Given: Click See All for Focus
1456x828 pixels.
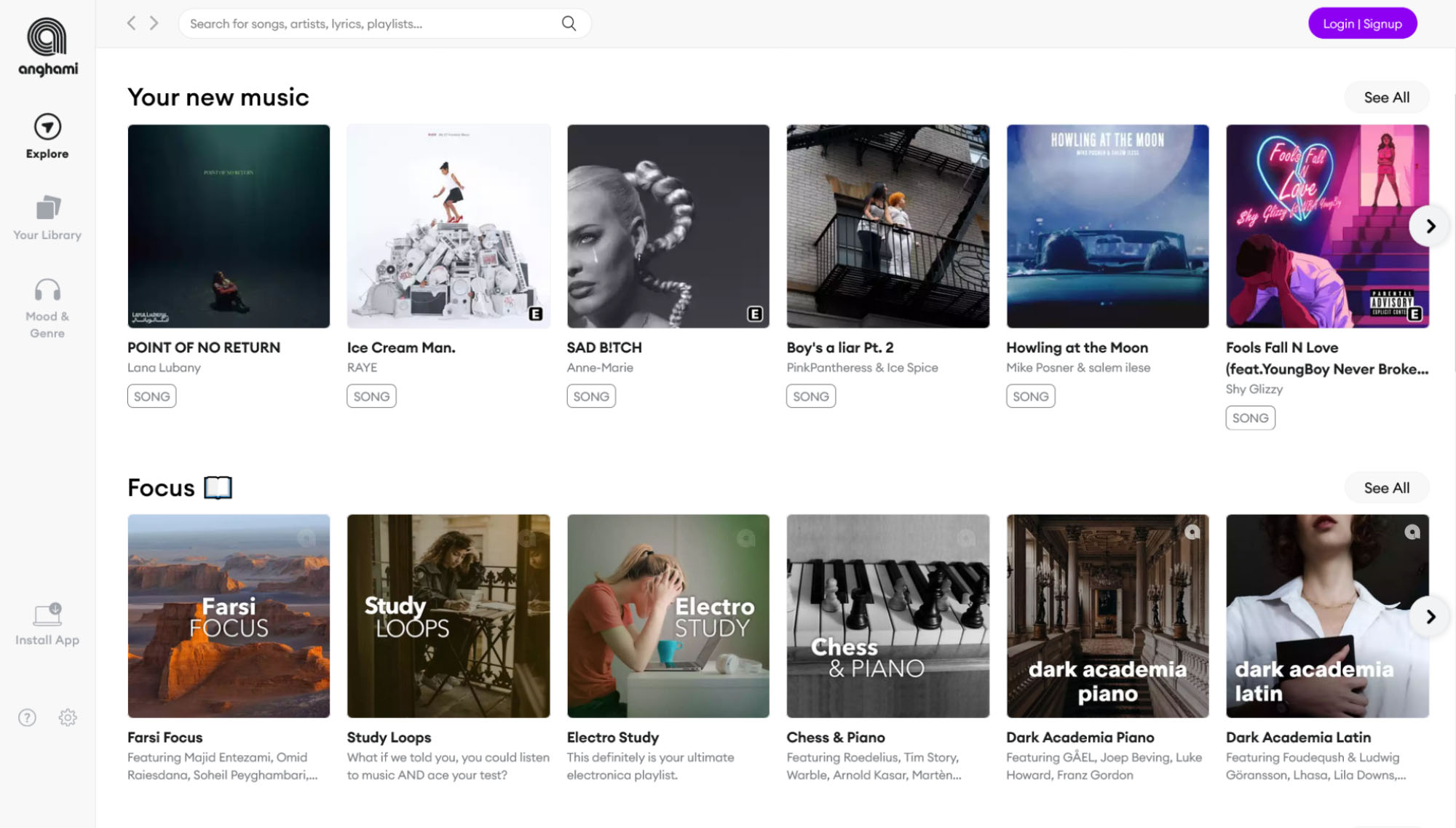Looking at the screenshot, I should point(1386,488).
